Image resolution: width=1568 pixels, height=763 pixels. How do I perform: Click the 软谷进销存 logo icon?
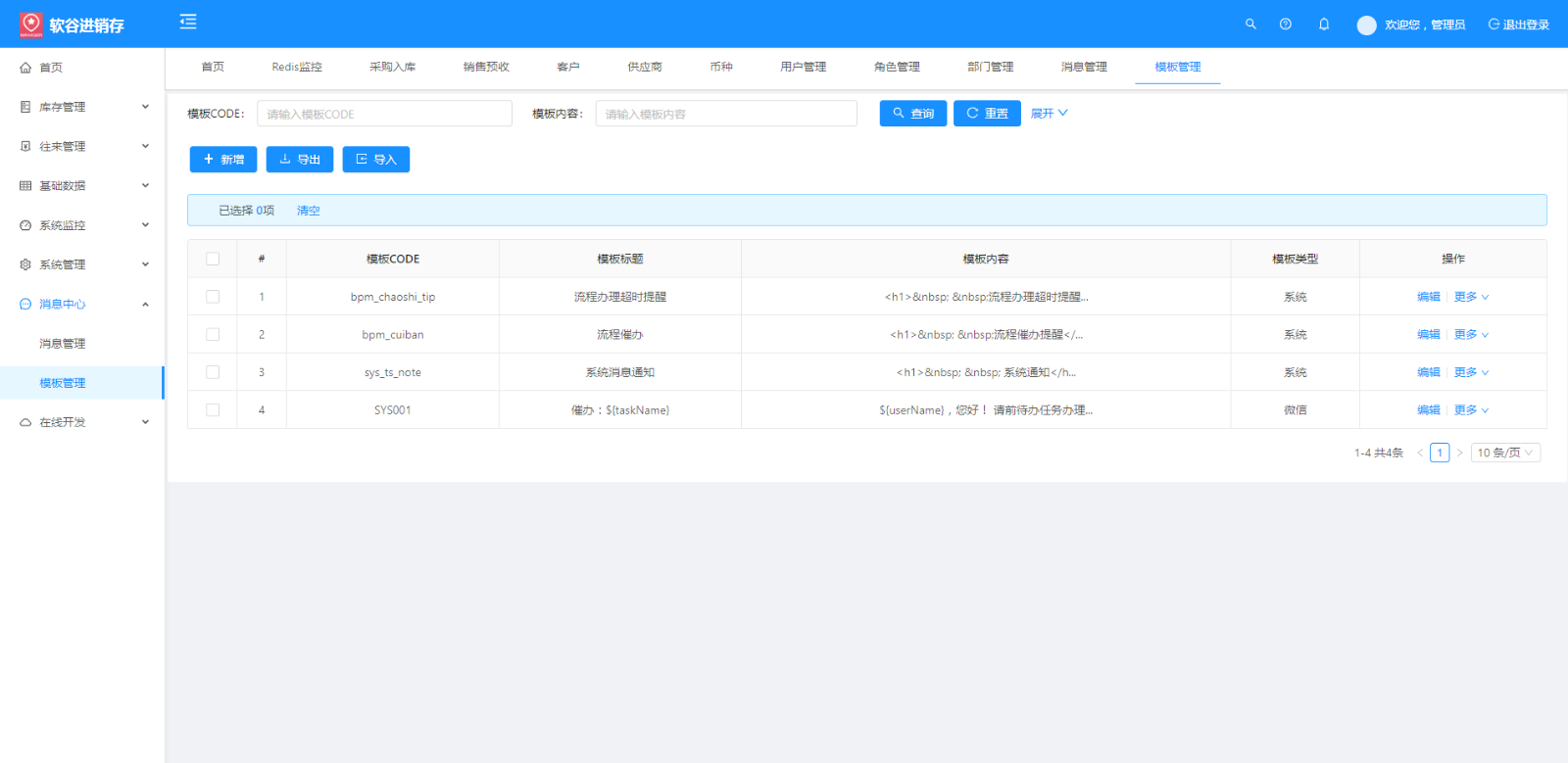[31, 24]
